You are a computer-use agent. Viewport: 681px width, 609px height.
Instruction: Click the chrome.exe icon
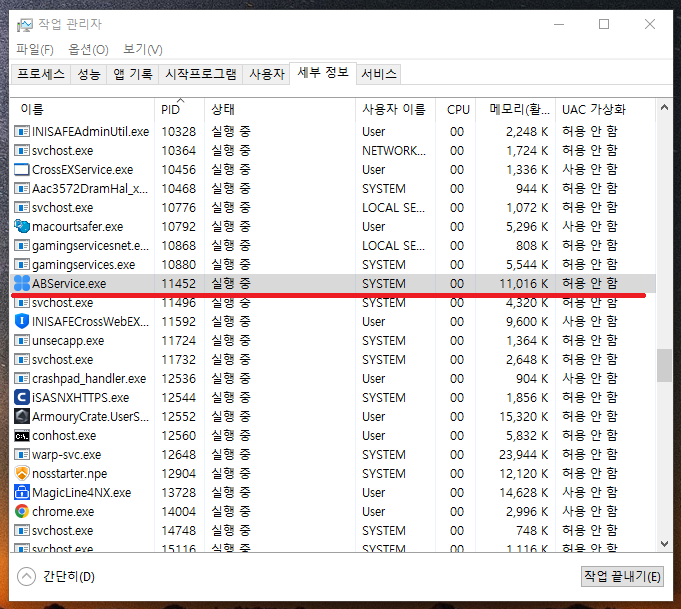(22, 511)
